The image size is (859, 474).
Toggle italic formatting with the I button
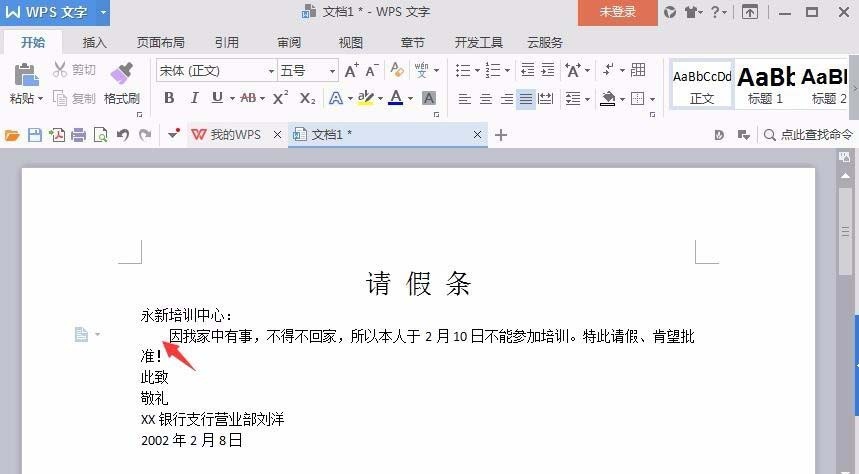coord(193,98)
